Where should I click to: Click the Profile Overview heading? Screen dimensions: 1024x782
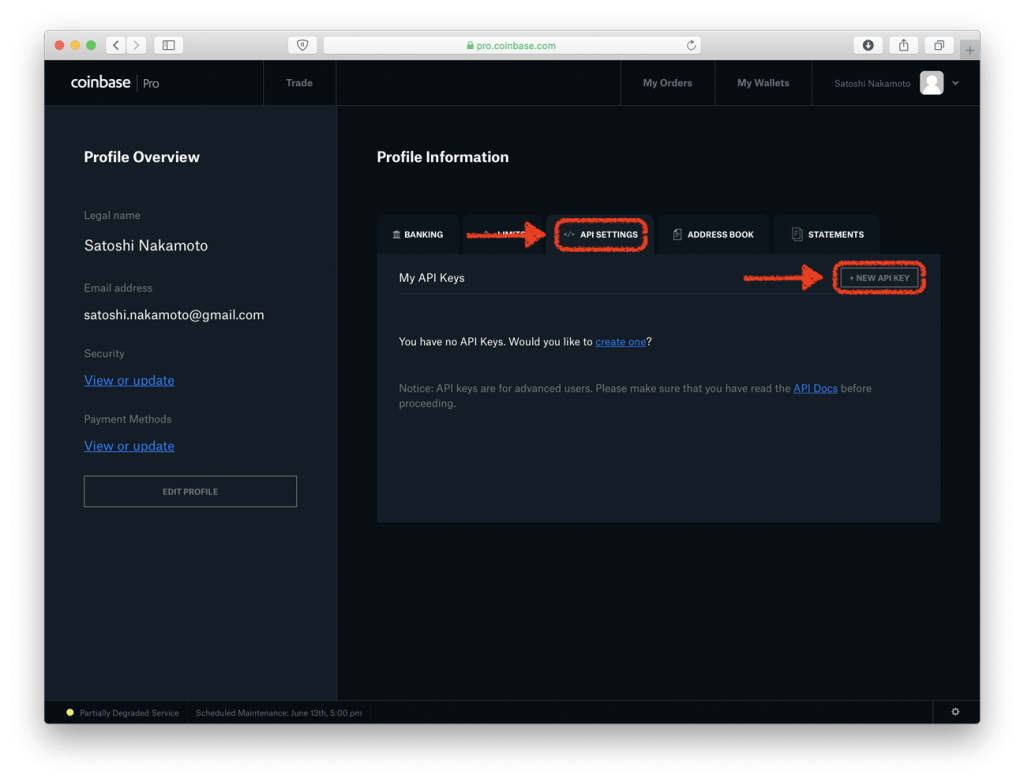(142, 157)
